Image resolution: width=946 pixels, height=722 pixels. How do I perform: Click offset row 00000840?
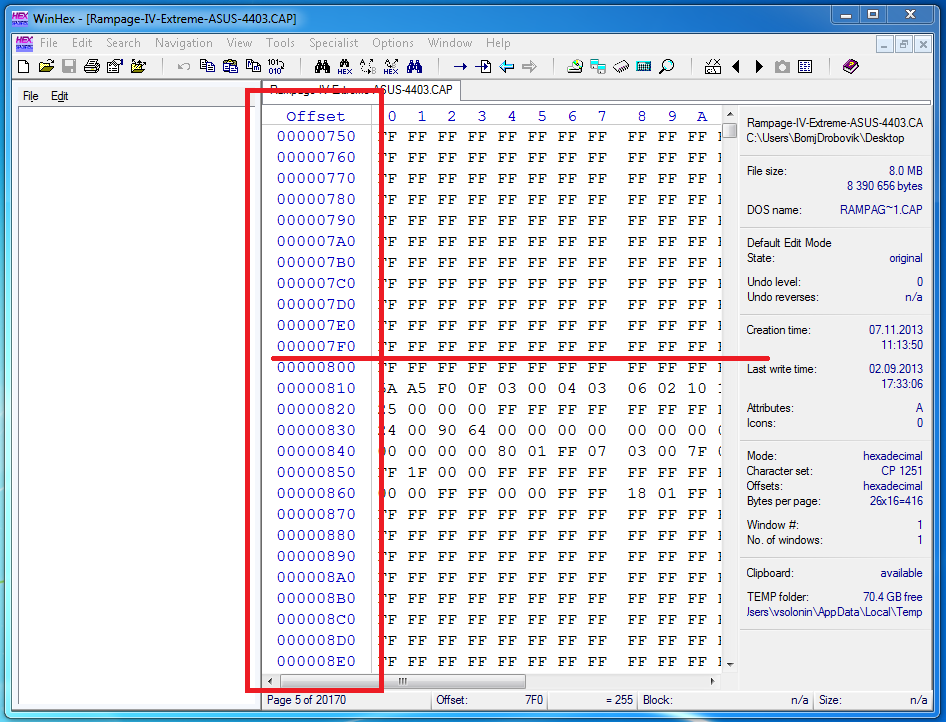coord(316,451)
